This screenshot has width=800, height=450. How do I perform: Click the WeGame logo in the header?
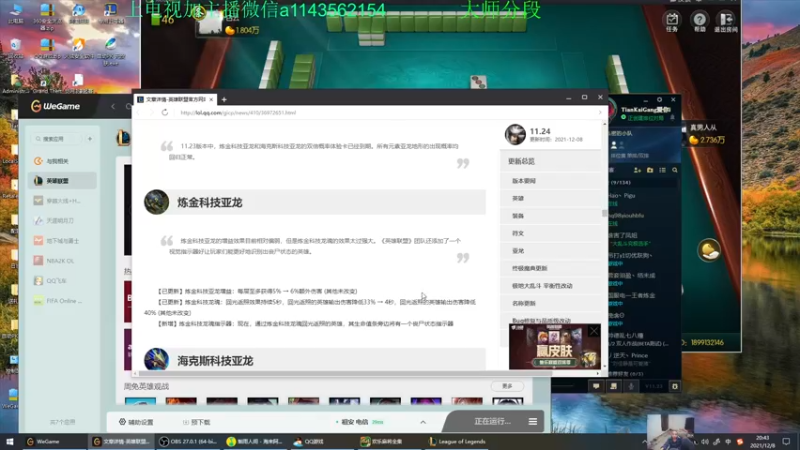pyautogui.click(x=55, y=106)
